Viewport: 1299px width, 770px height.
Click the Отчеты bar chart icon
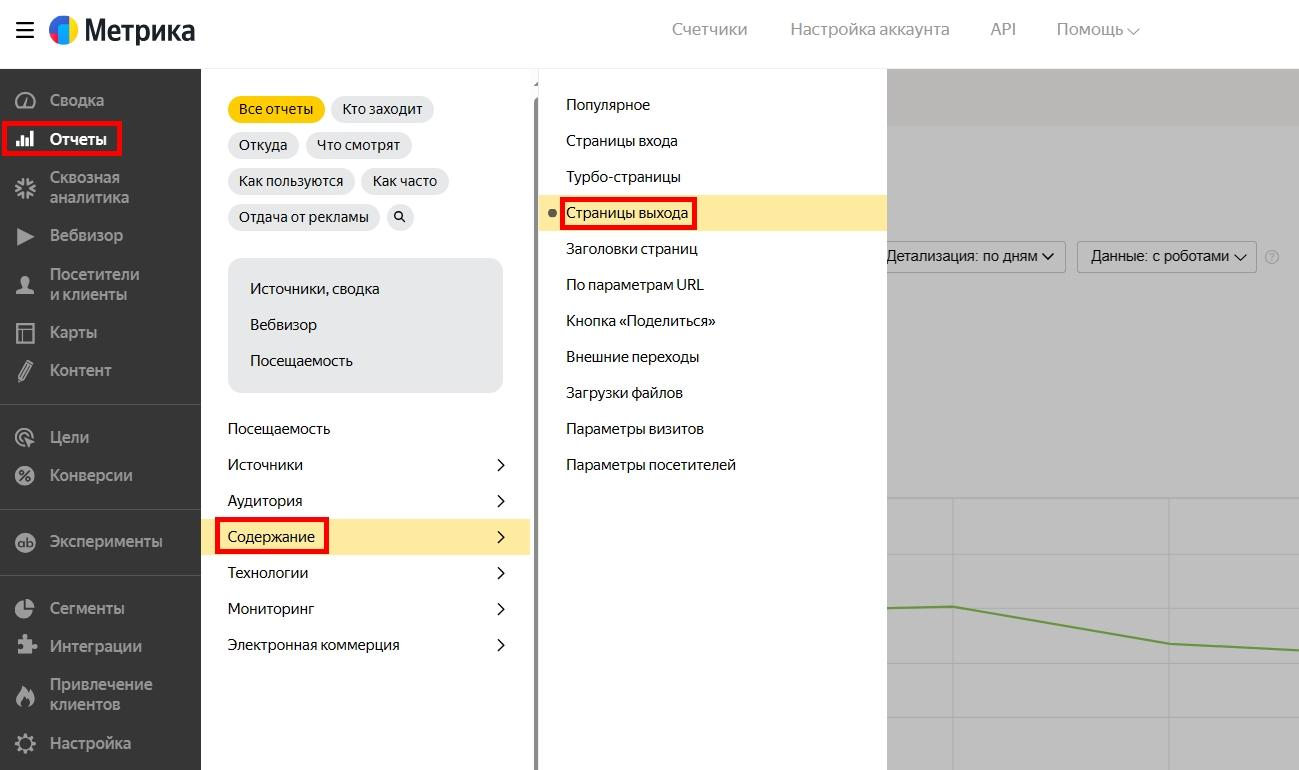click(x=26, y=139)
